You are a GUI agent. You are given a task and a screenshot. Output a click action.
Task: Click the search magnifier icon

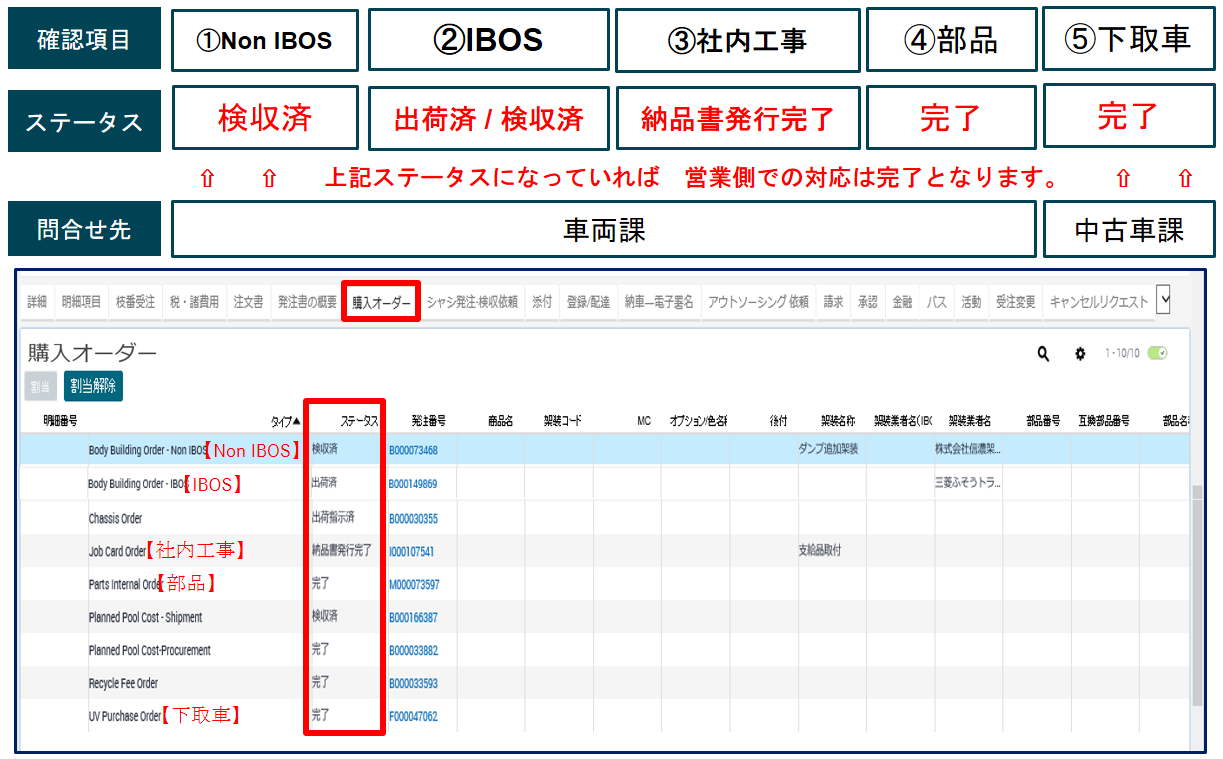pyautogui.click(x=1043, y=354)
